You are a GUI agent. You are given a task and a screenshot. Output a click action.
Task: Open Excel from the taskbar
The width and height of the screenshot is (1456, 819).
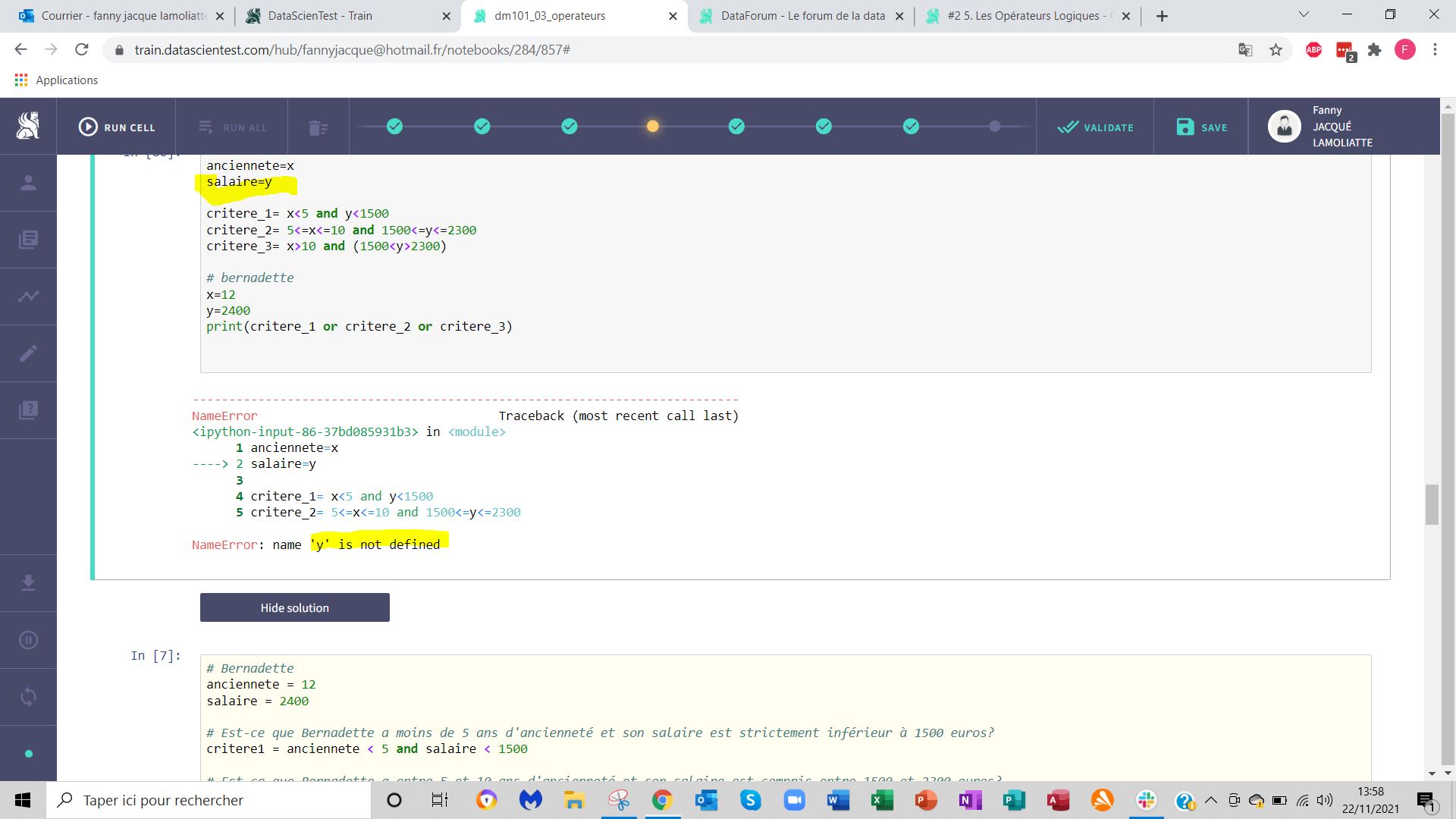coord(882,800)
